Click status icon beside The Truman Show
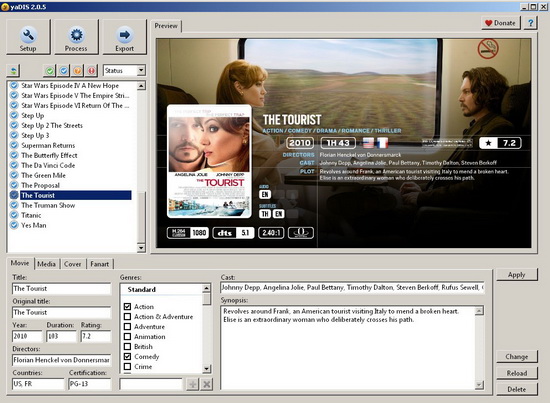 point(14,205)
